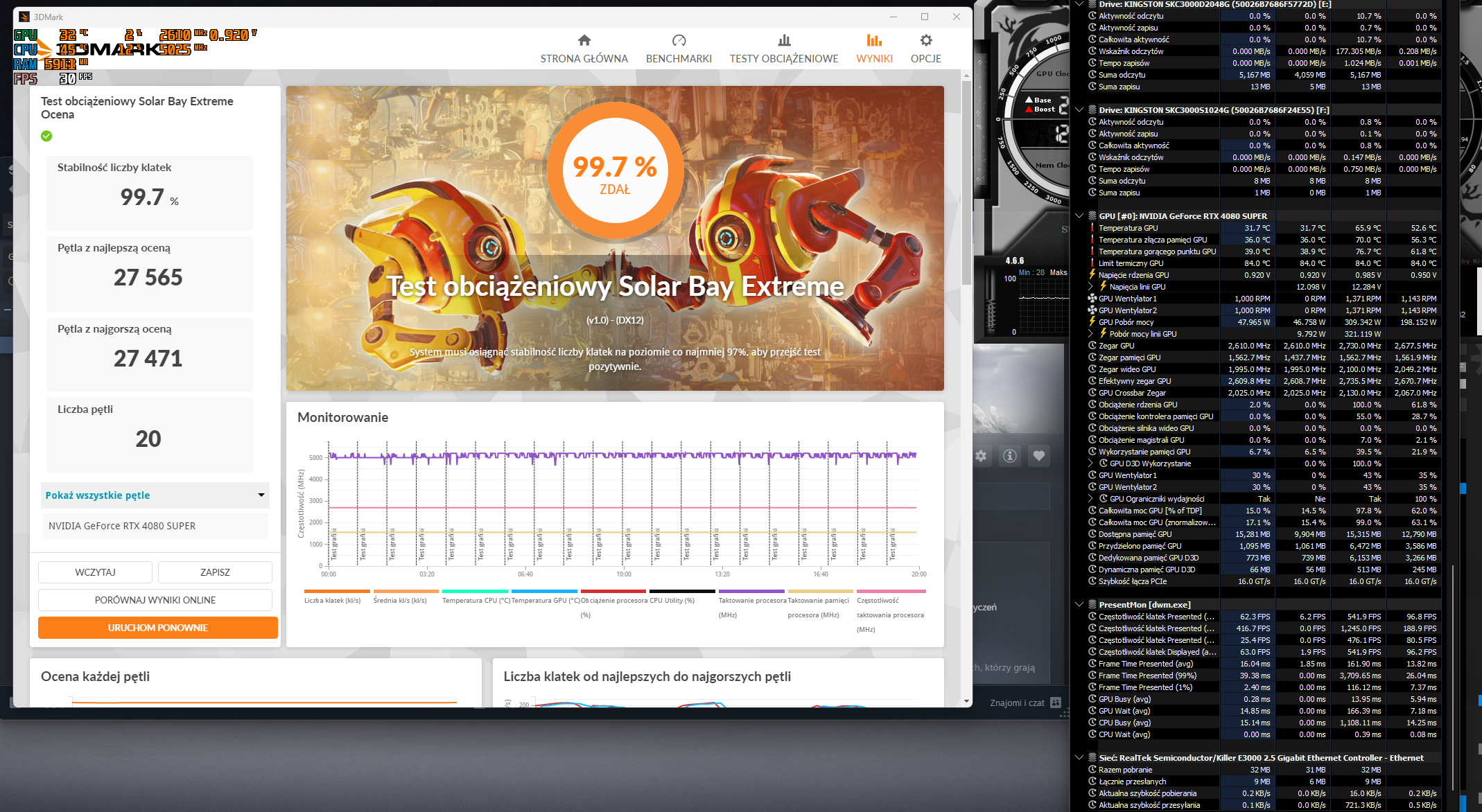Click the Benchmarki gauge icon
The image size is (1482, 812).
click(679, 40)
